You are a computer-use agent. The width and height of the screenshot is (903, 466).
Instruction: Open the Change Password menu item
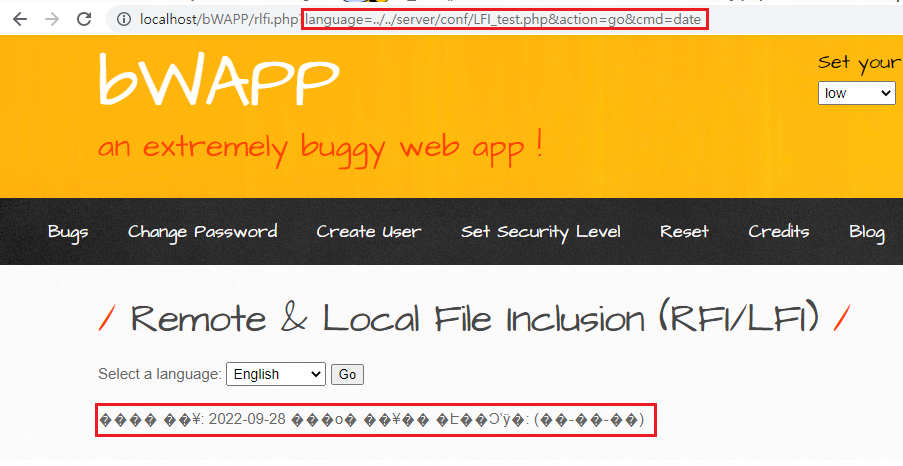(203, 232)
